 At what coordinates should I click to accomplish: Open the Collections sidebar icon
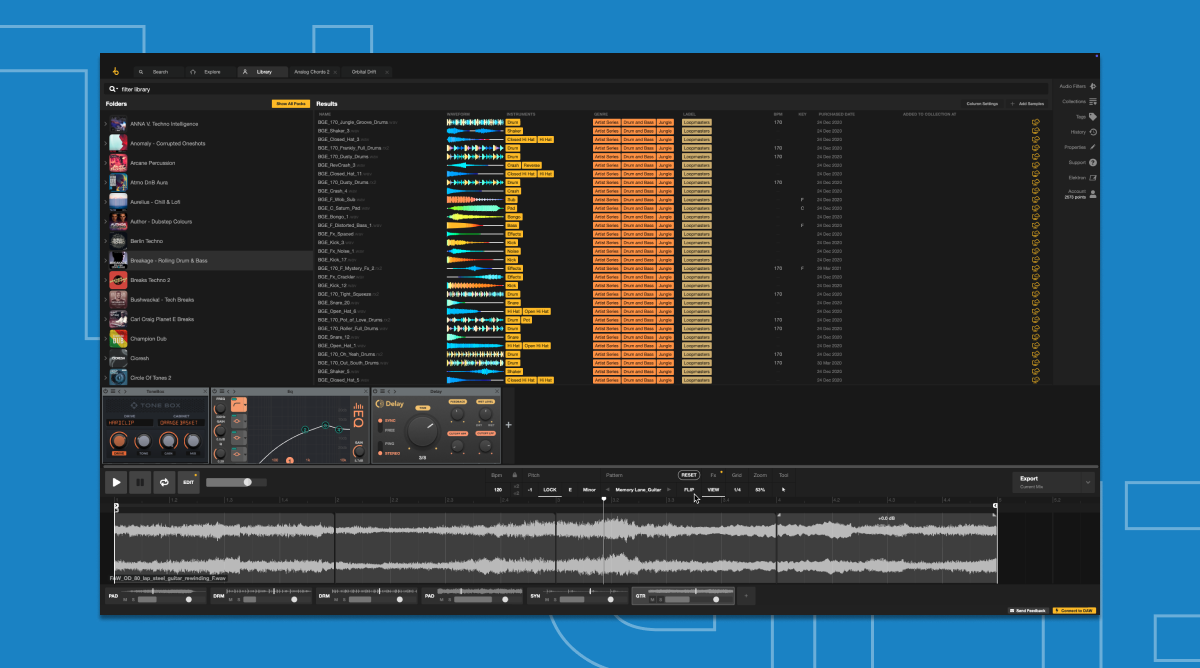[x=1092, y=102]
